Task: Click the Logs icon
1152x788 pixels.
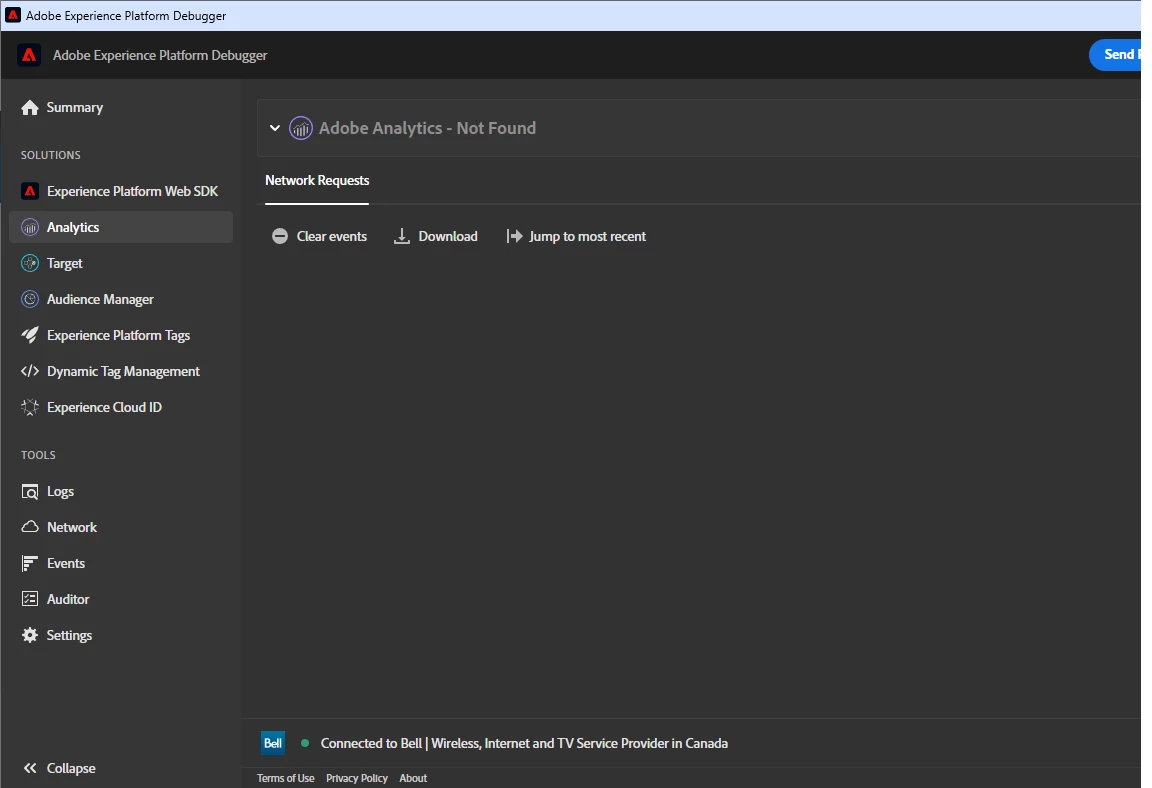Action: tap(29, 492)
